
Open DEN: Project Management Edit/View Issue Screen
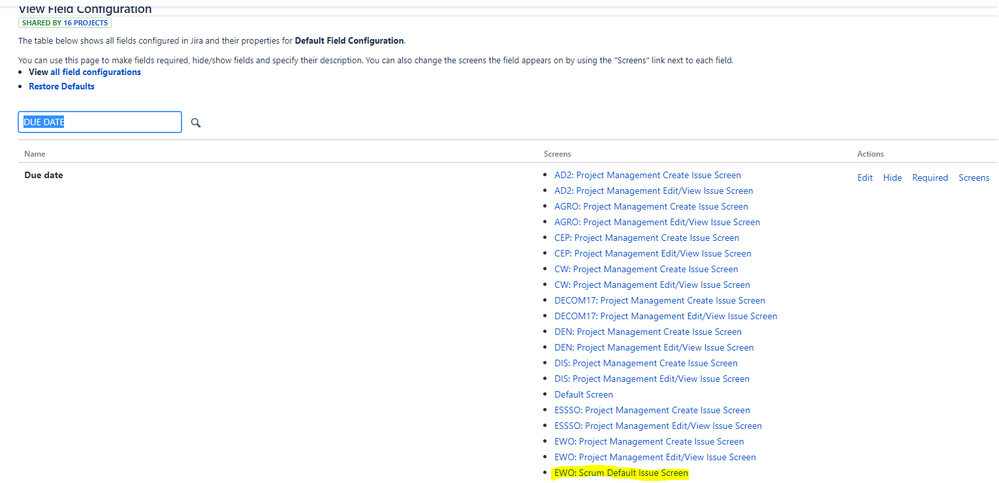point(654,347)
